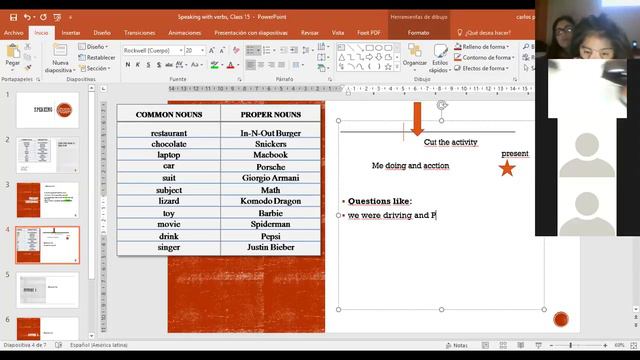This screenshot has width=640, height=360.
Task: Start slideshow from Quick Access toolbar
Action: (57, 17)
